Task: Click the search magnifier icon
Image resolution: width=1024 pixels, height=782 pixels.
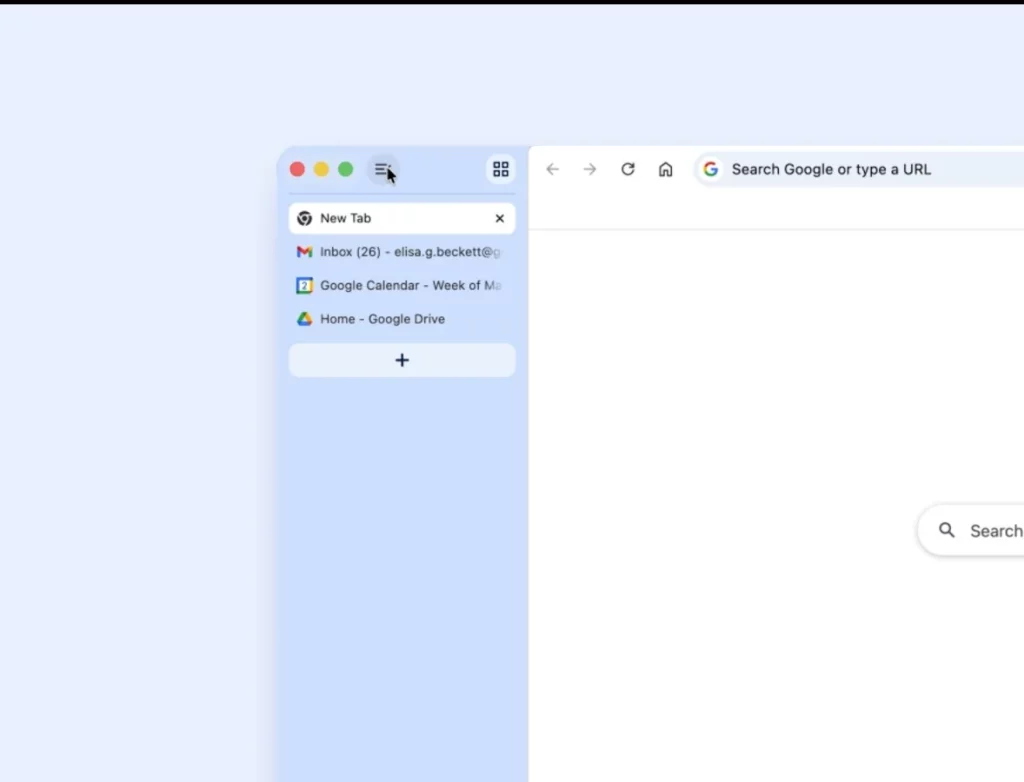Action: 947,530
